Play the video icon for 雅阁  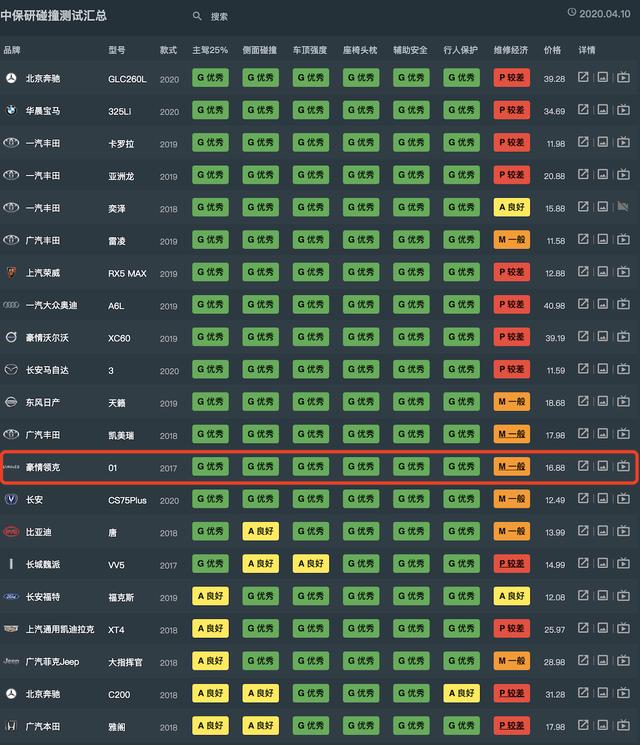pyautogui.click(x=623, y=726)
